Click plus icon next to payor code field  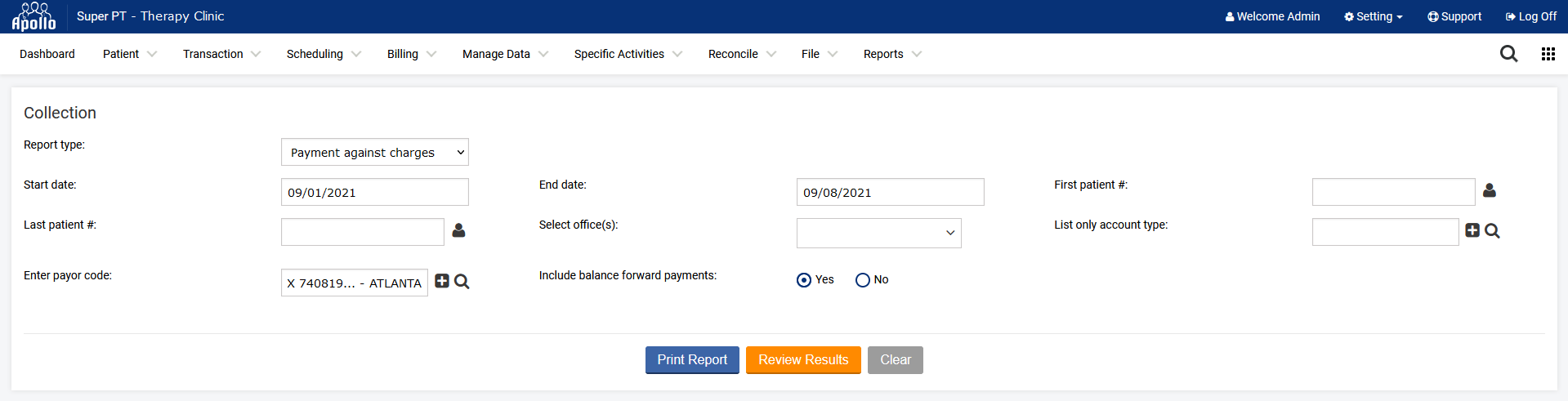click(442, 281)
